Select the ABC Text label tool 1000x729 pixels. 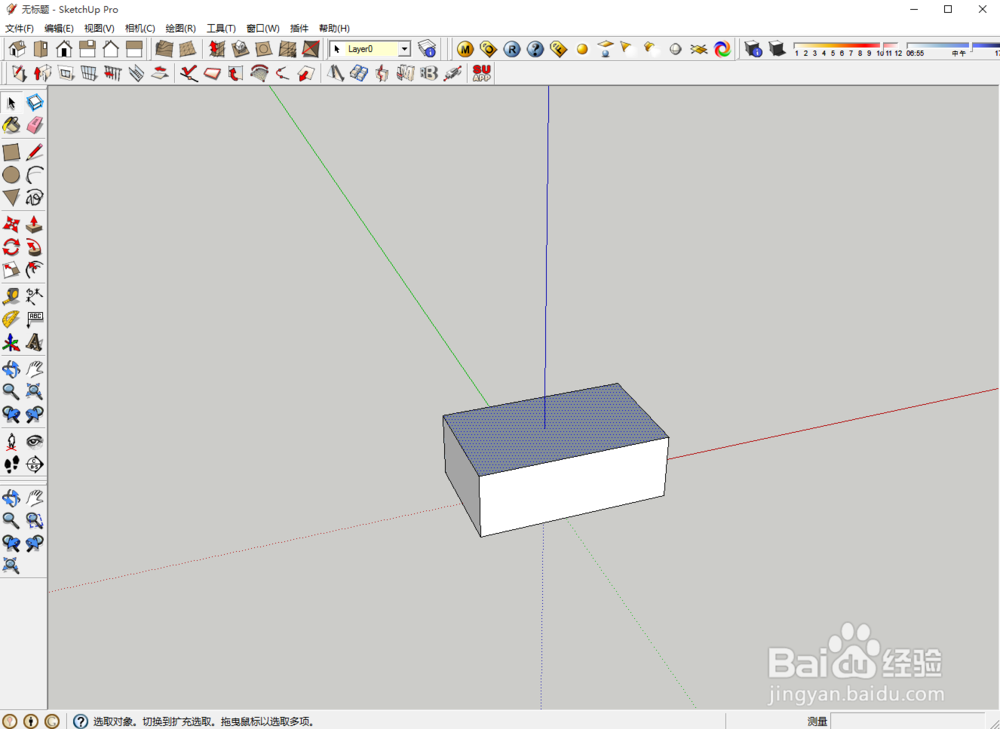(34, 319)
